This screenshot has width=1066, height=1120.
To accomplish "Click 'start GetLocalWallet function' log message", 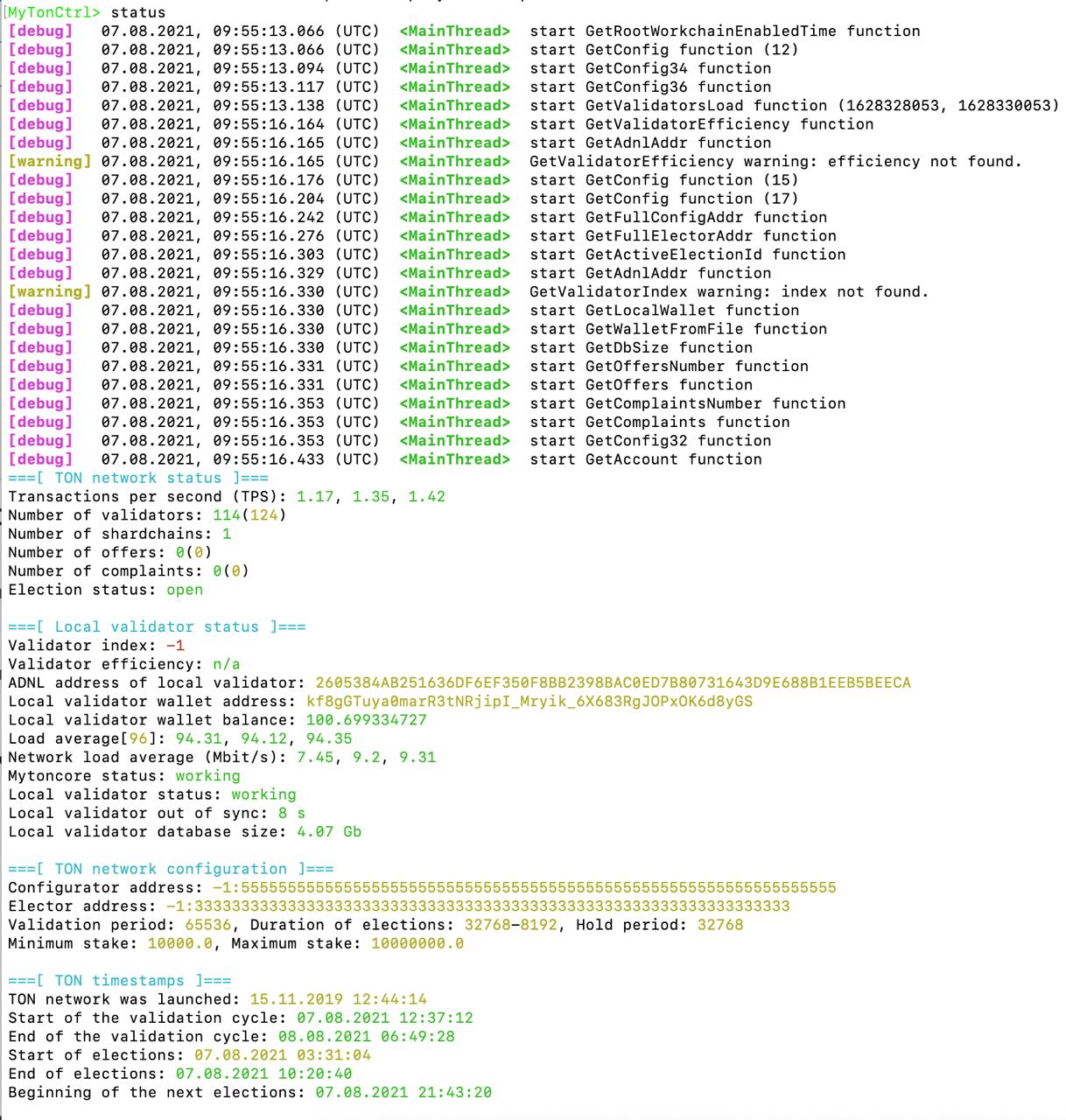I will tap(664, 310).
